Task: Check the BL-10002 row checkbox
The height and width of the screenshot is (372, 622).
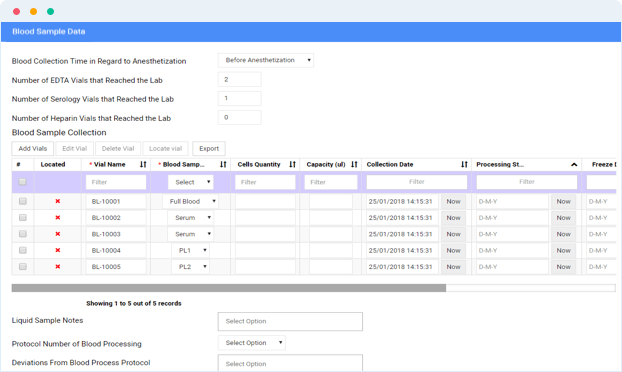Action: click(x=23, y=217)
